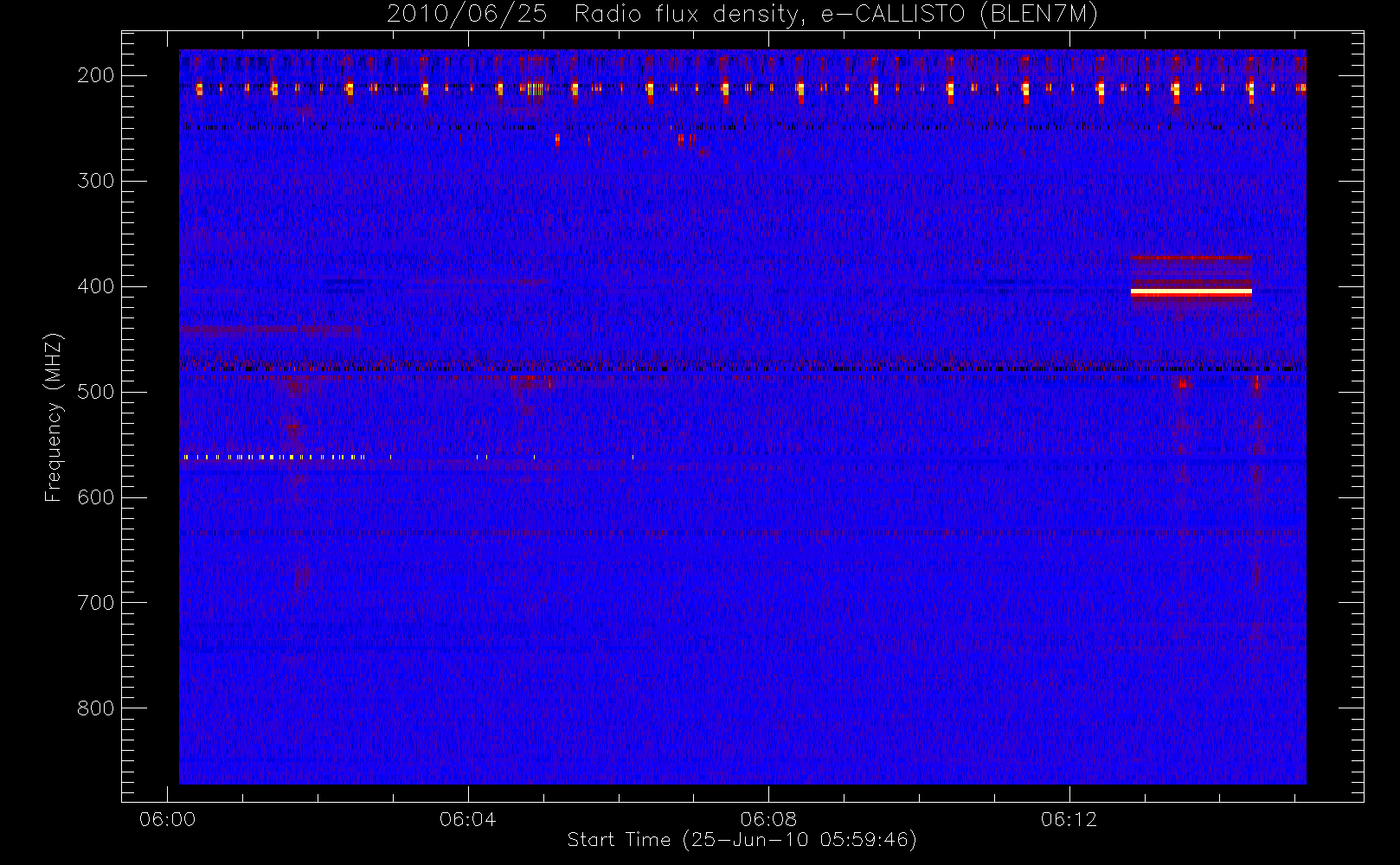The image size is (1400, 865).
Task: Click the dark red band above the white burst
Action: [1191, 258]
